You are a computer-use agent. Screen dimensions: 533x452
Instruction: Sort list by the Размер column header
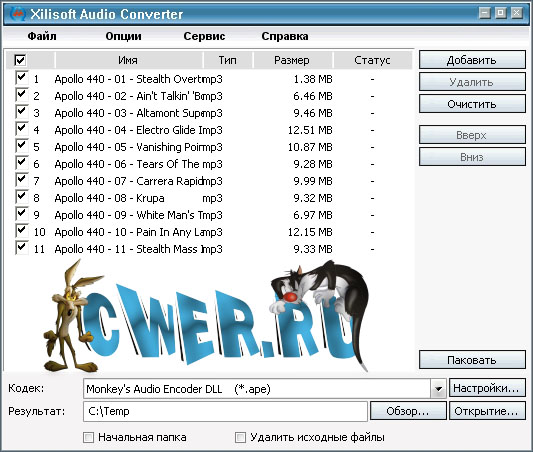click(292, 60)
